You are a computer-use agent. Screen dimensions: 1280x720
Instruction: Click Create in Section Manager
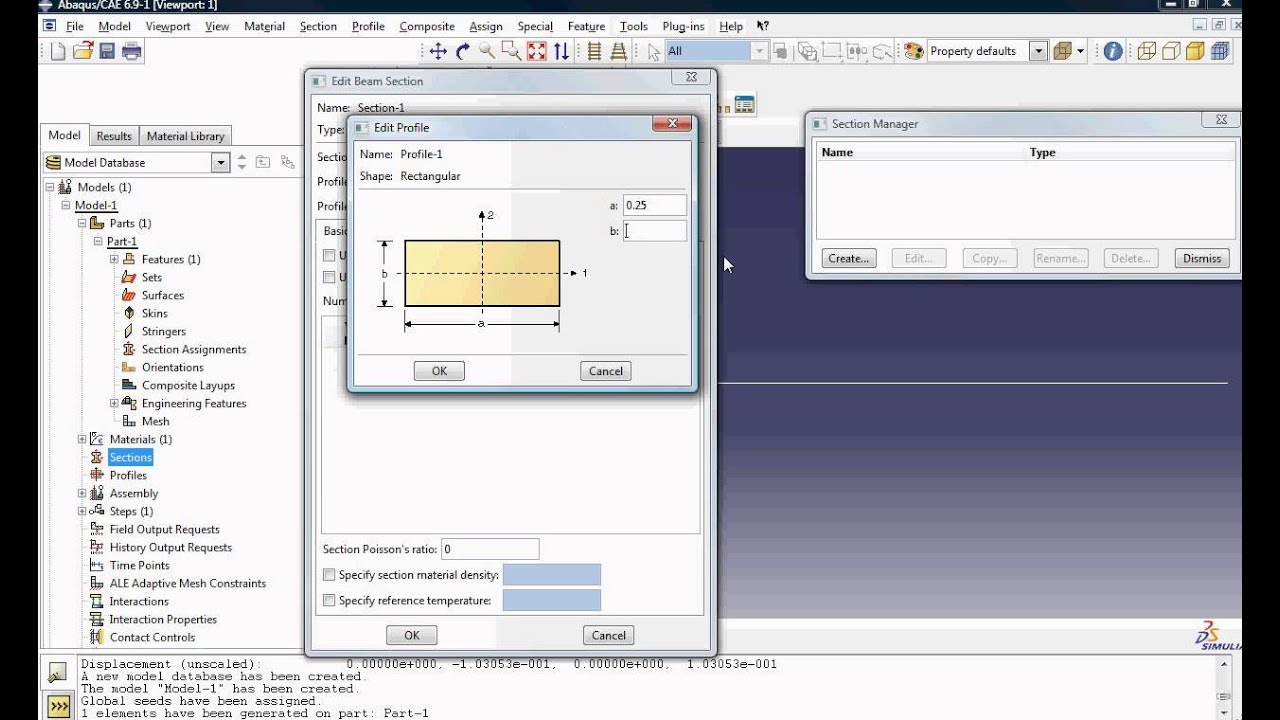click(x=849, y=258)
